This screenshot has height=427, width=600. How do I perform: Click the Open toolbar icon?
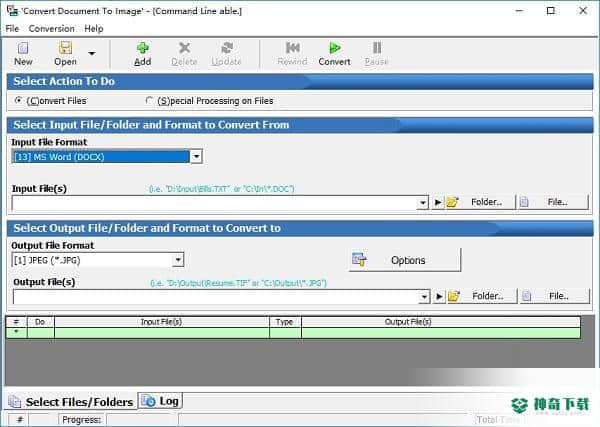click(65, 54)
